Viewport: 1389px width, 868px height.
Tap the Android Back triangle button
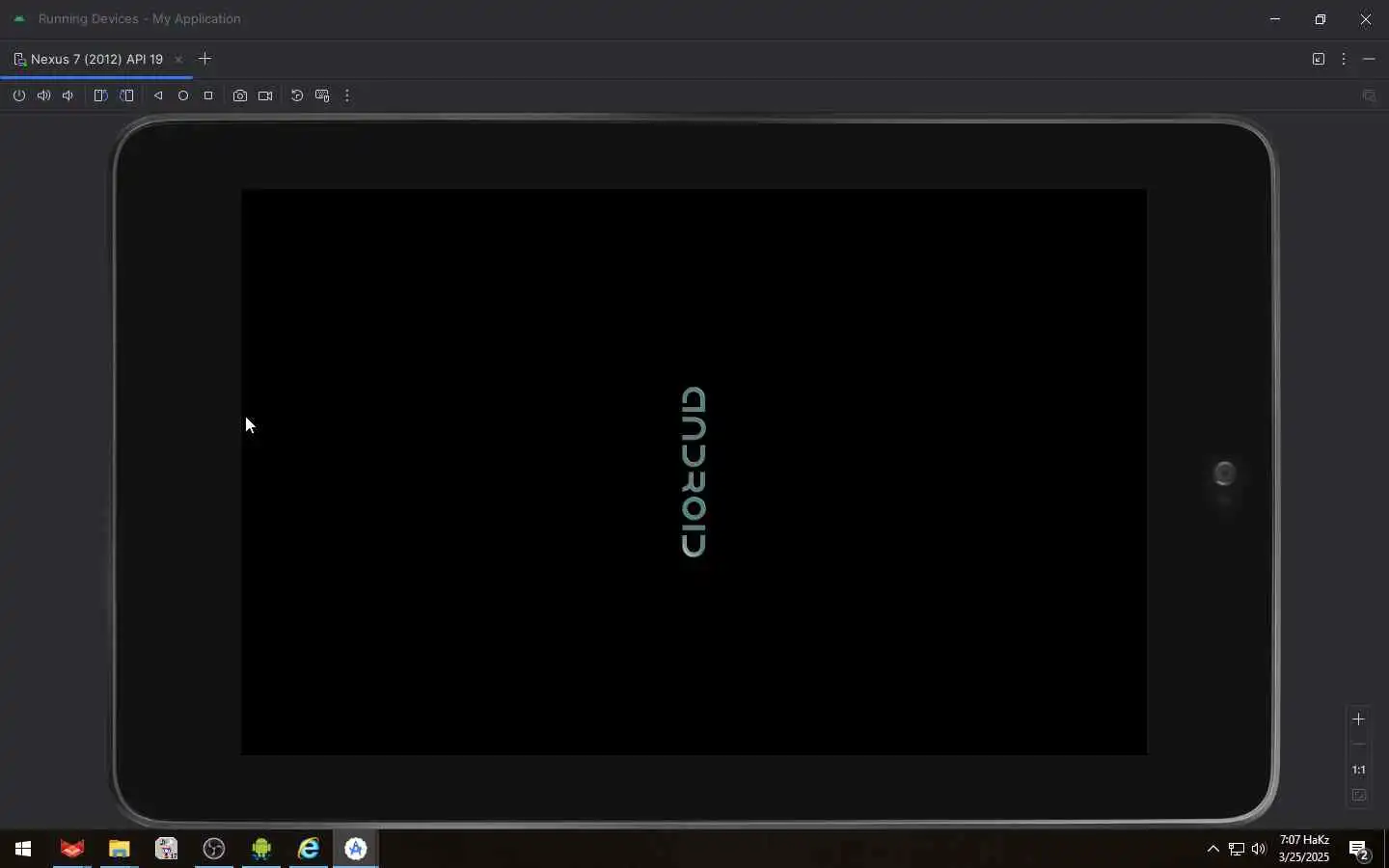158,95
